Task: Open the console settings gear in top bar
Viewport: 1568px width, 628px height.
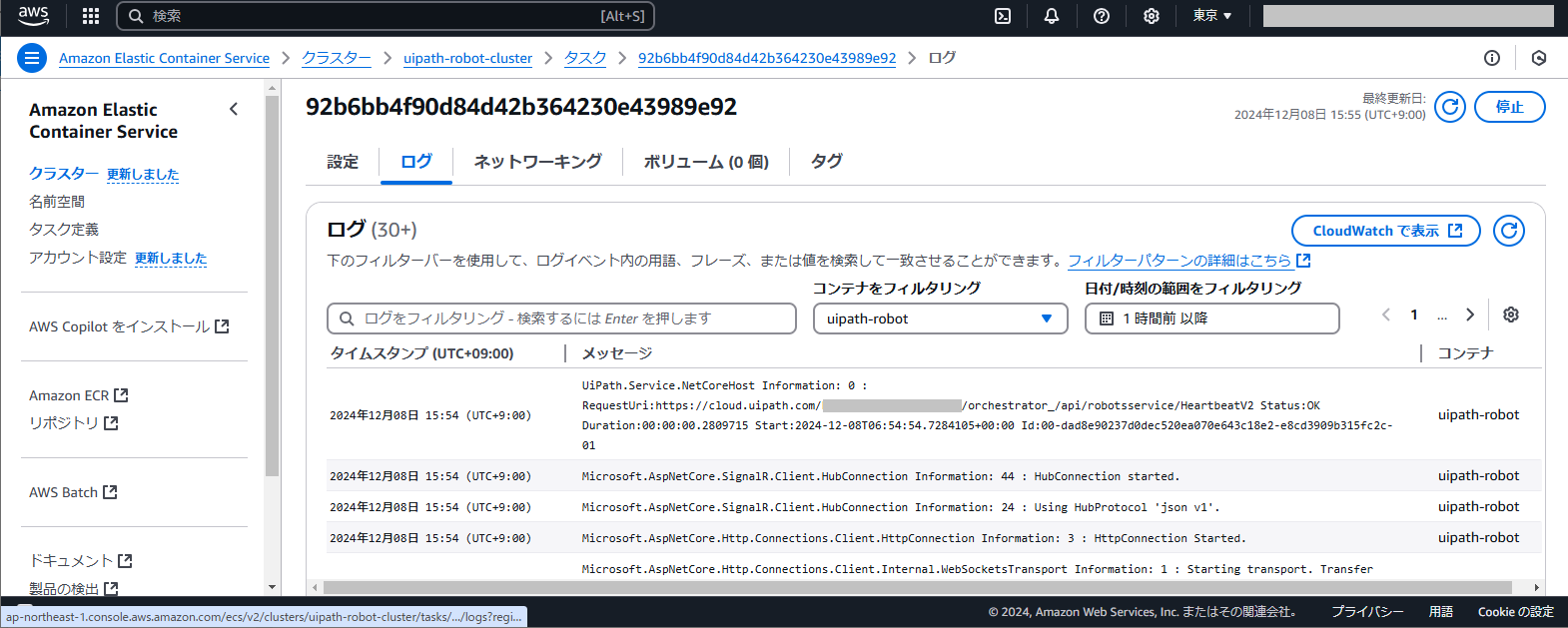Action: [x=1152, y=16]
